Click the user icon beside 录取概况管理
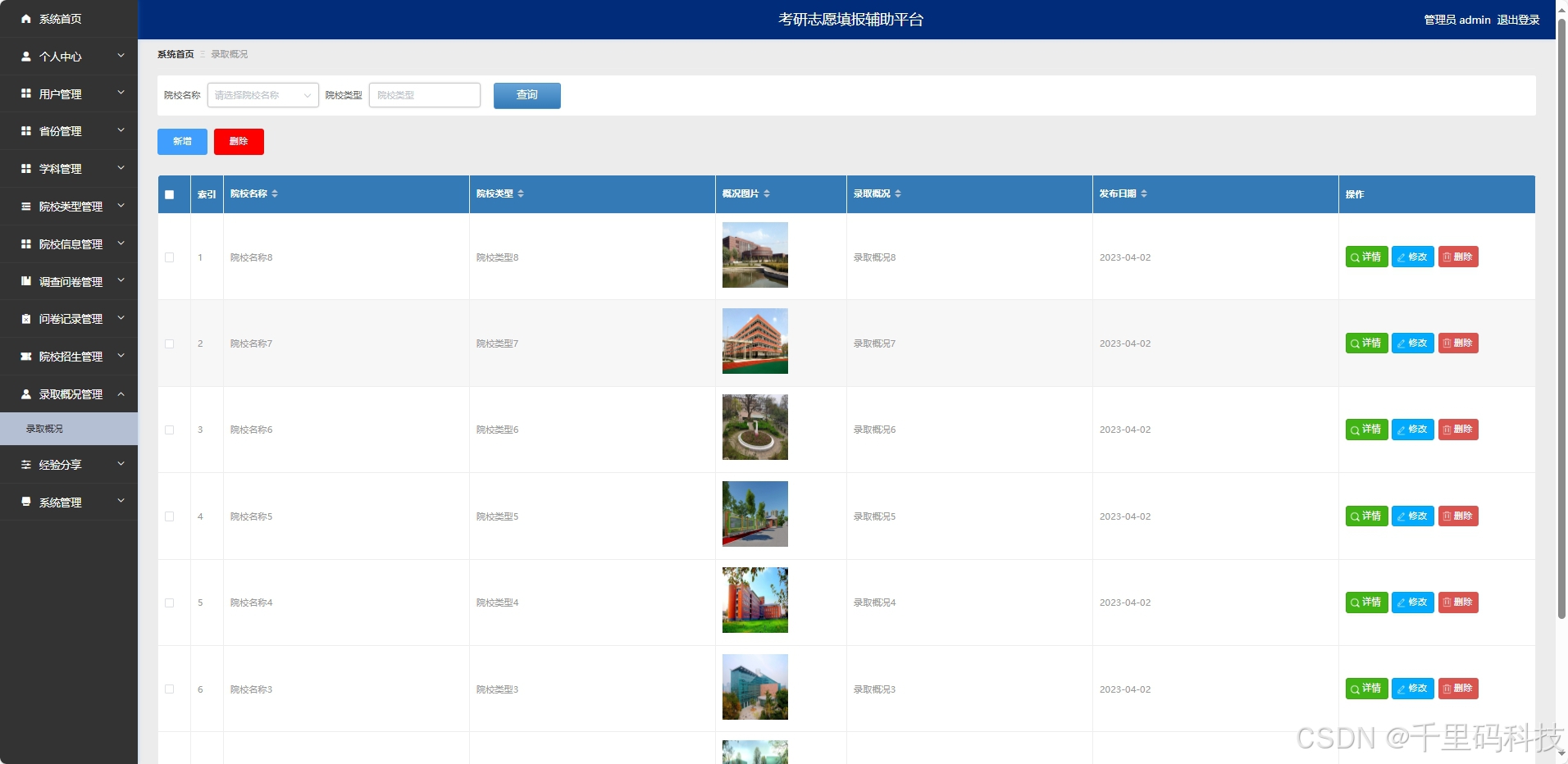 pos(26,394)
